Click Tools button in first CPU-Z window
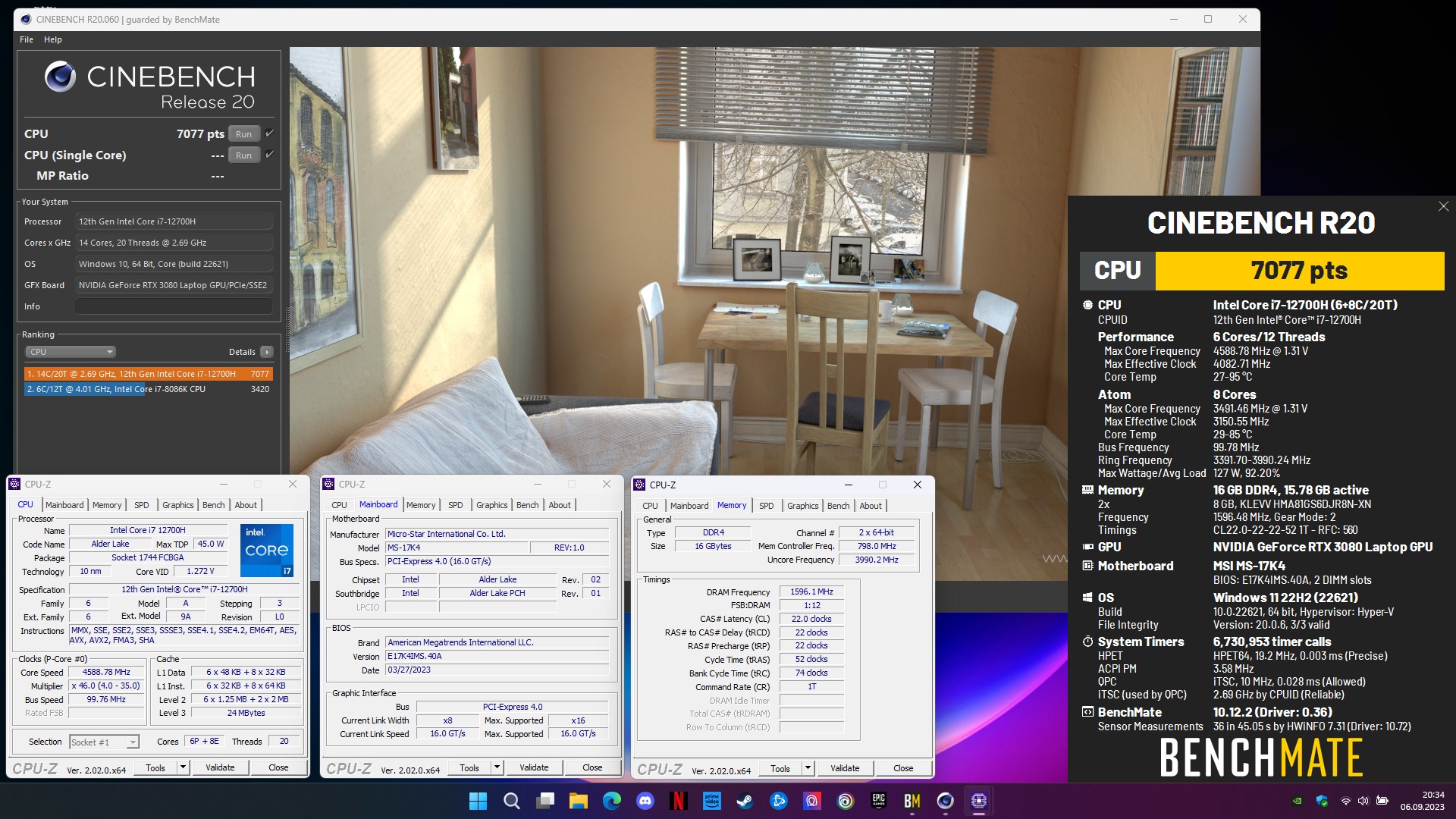 [x=155, y=767]
